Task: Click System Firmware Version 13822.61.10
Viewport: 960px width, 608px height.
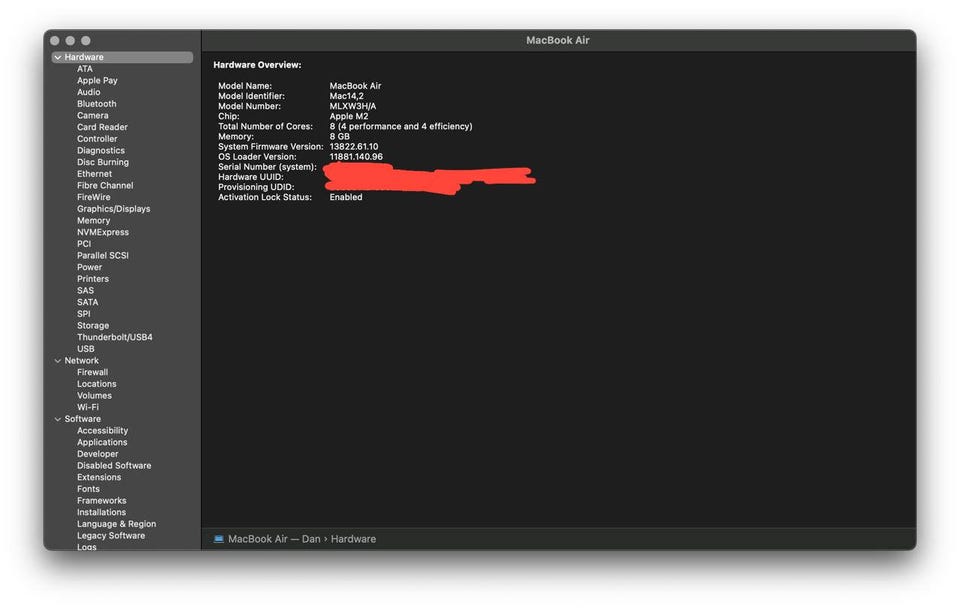Action: (354, 146)
